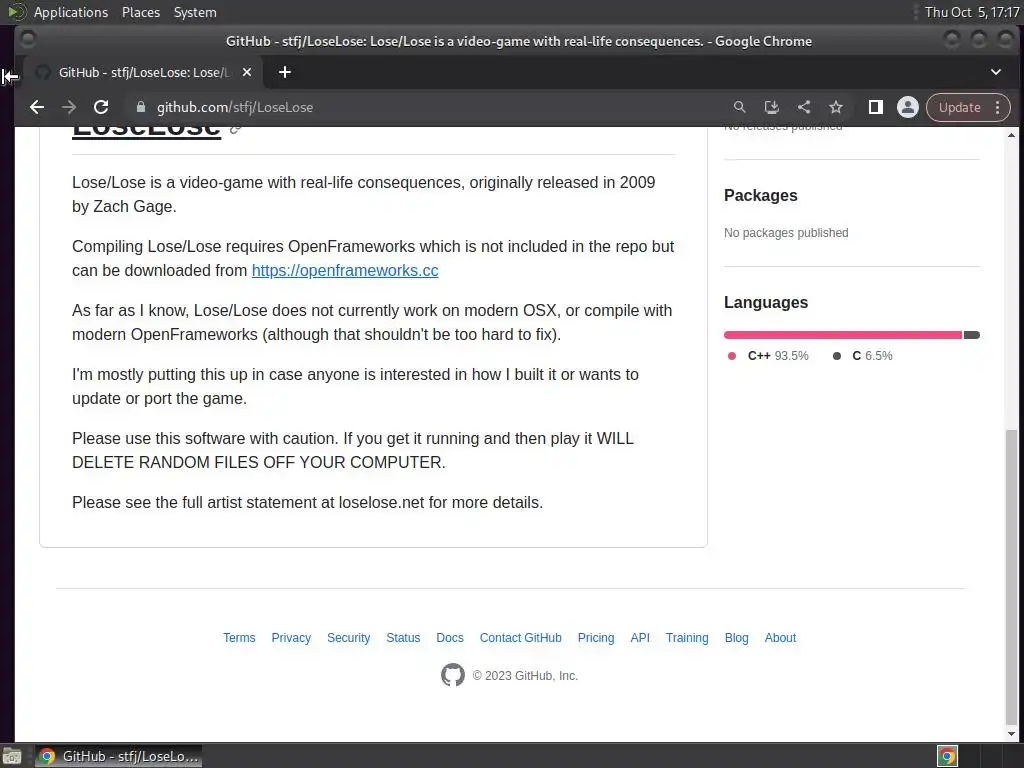The height and width of the screenshot is (768, 1024).
Task: Open Chrome's three-dot menu
Action: [x=997, y=107]
